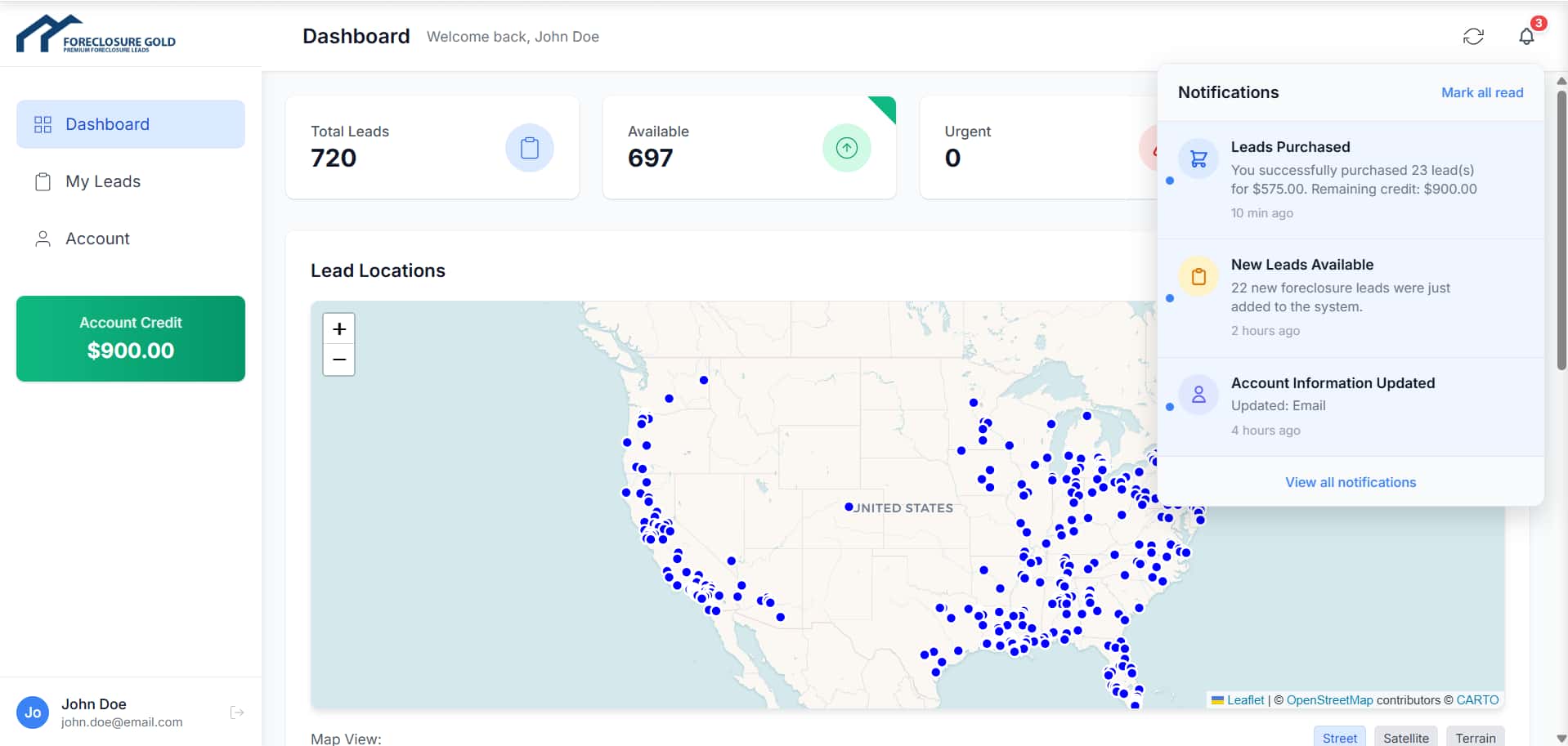Open the Account sidebar item
Viewport: 1568px width, 746px height.
pos(97,239)
